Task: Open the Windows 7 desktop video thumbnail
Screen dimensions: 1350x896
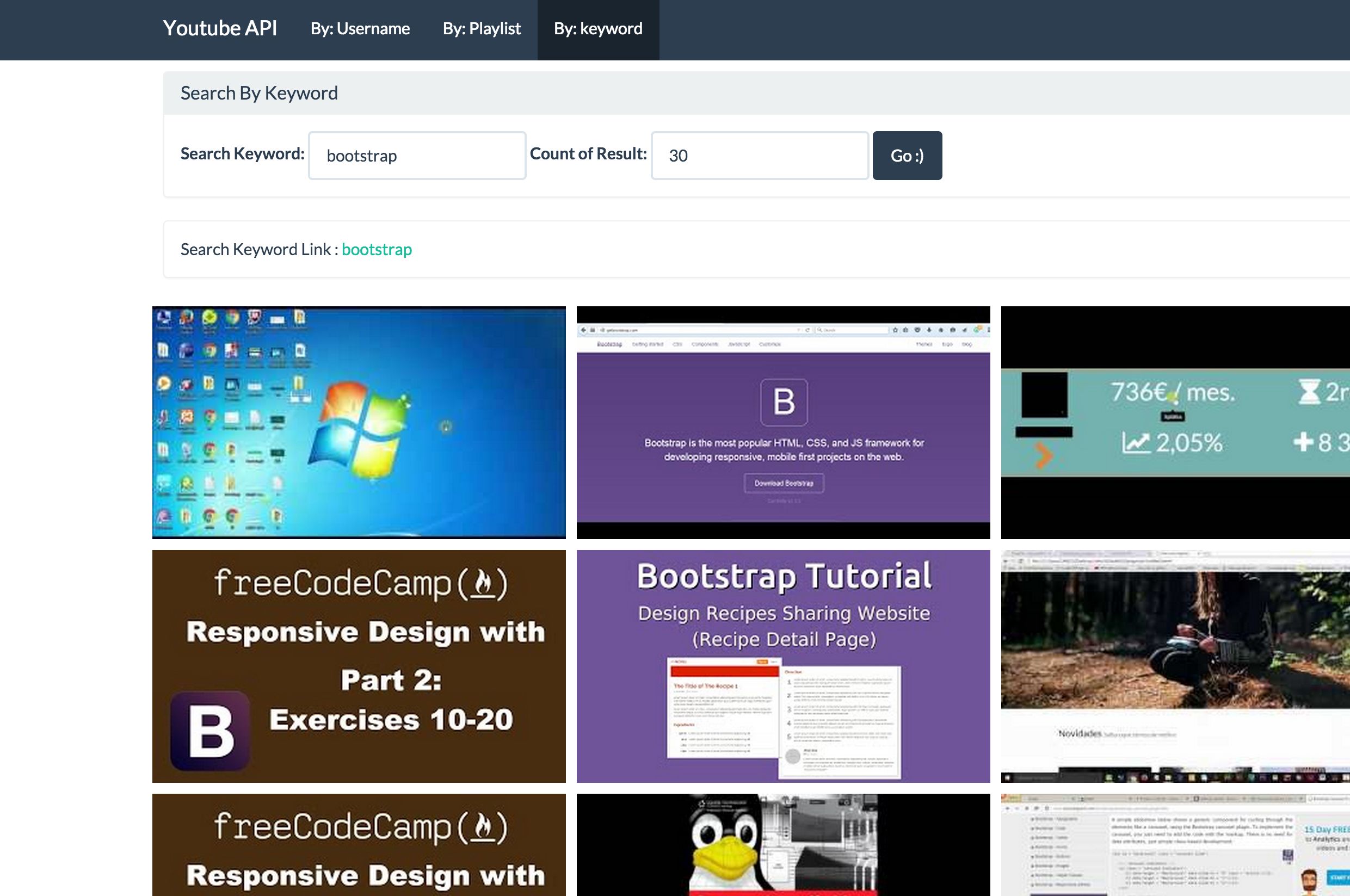Action: 359,423
